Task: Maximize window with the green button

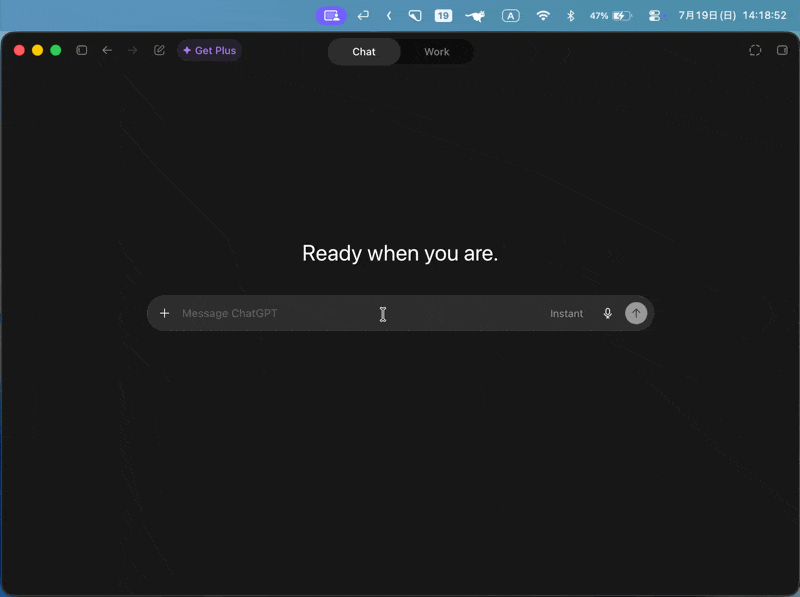Action: pyautogui.click(x=56, y=50)
